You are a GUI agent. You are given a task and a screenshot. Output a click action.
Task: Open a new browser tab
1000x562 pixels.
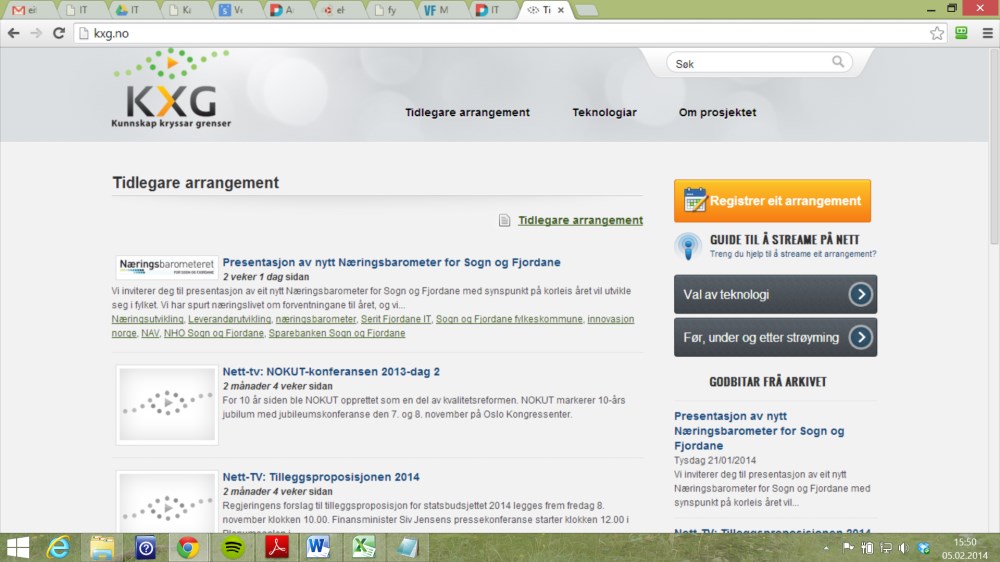click(x=587, y=10)
